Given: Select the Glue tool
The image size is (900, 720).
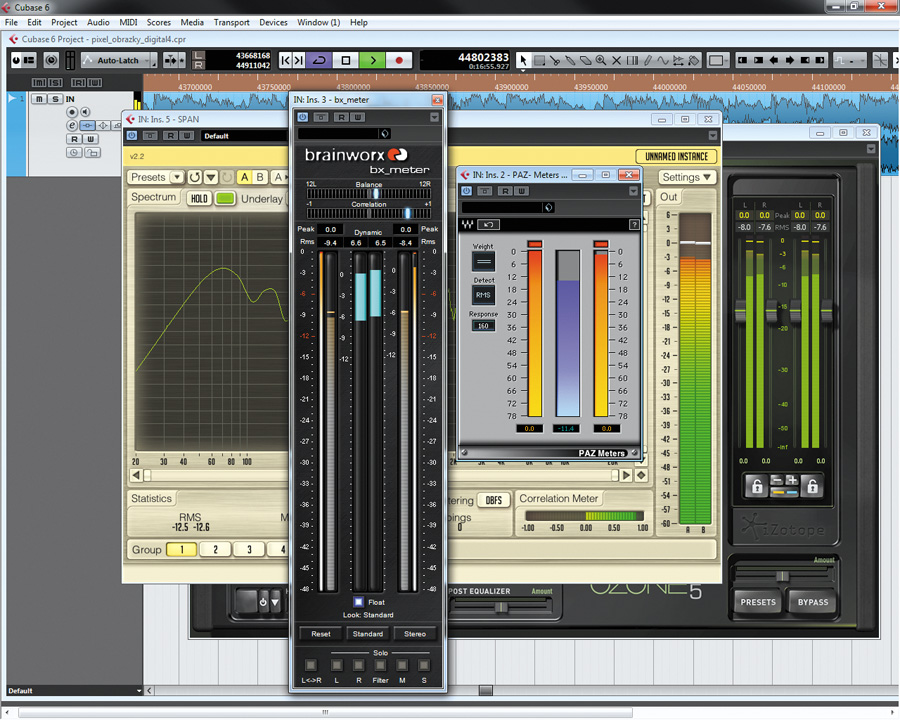Looking at the screenshot, I should coord(570,60).
